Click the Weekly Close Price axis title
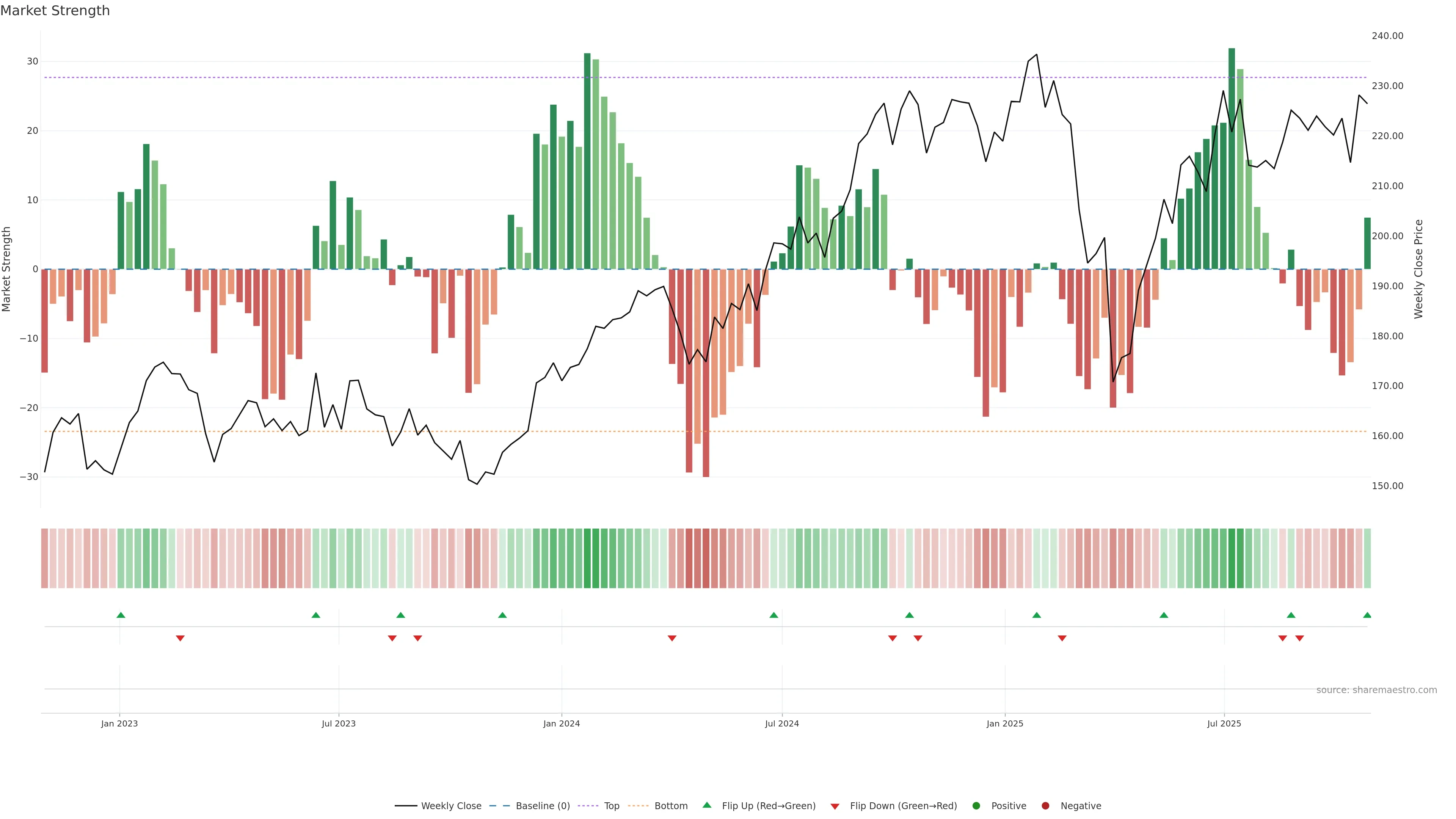 1418,269
